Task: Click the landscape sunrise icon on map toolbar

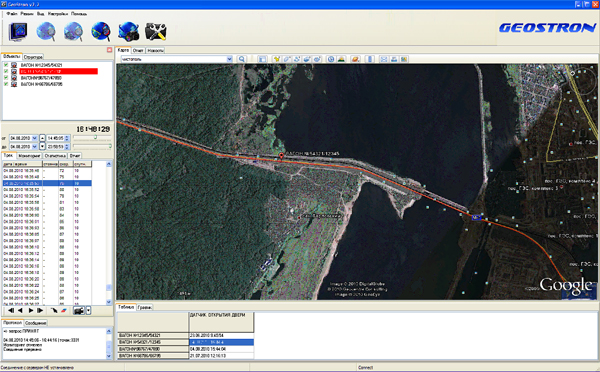Action: [x=341, y=59]
